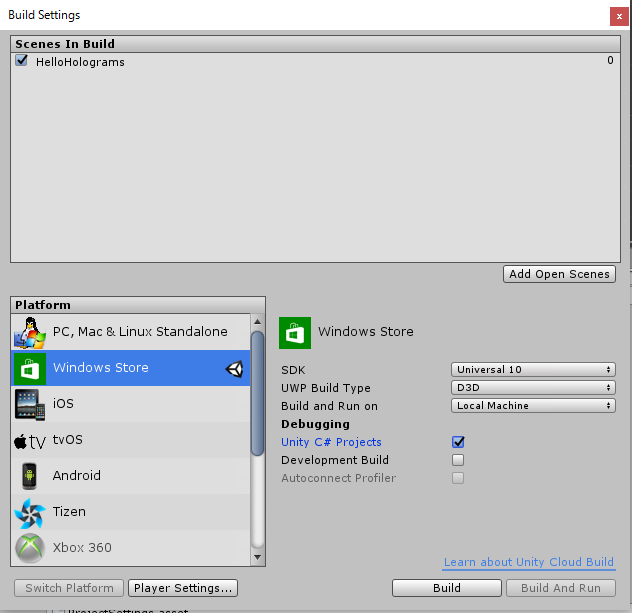The height and width of the screenshot is (613, 632).
Task: Click the Windows Store platform icon in list
Action: click(x=30, y=368)
